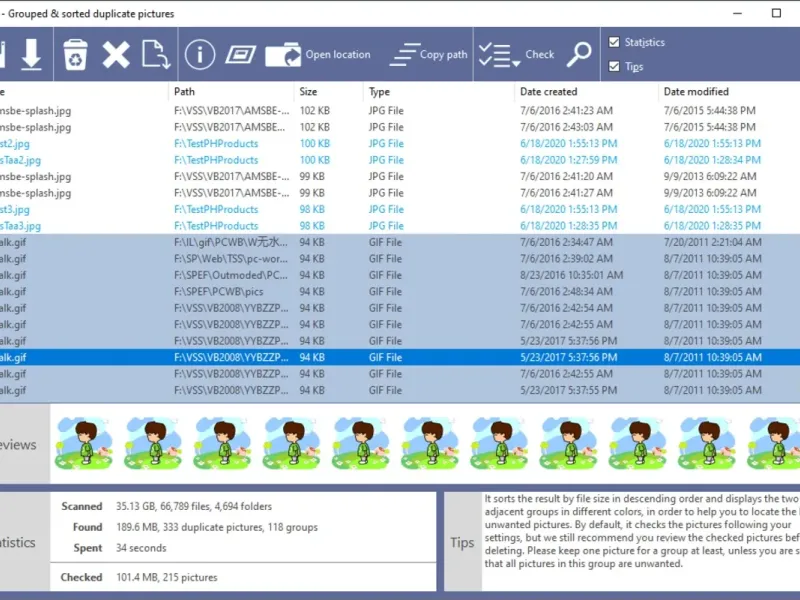Click the Scanned value 35.13 GB, 66,789 files
Screen dimensions: 800x600
193,506
